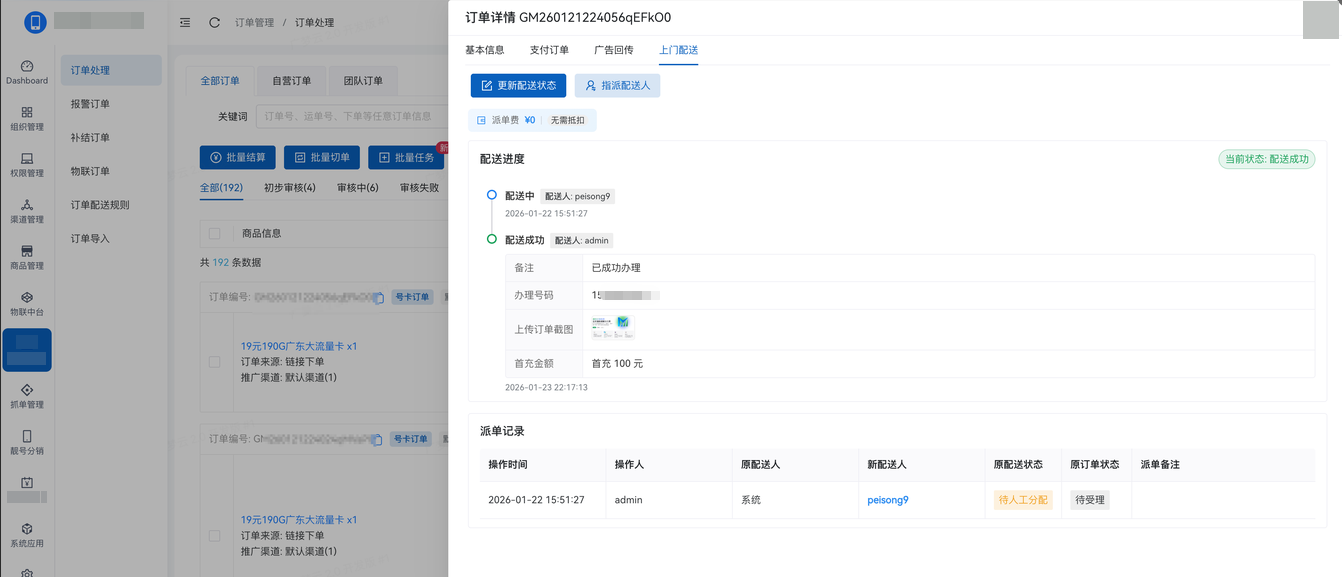Open the 全部订单 tab
1342x577 pixels.
(x=220, y=81)
